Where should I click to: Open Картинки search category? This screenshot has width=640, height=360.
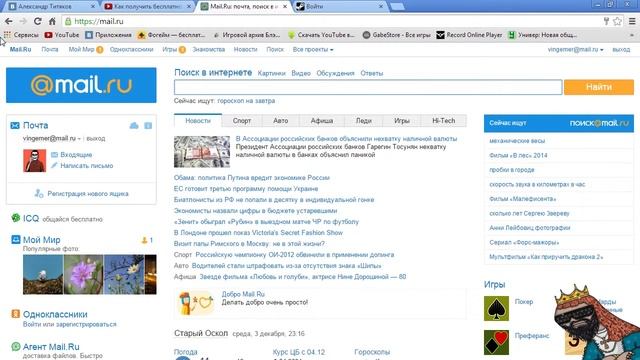[271, 73]
